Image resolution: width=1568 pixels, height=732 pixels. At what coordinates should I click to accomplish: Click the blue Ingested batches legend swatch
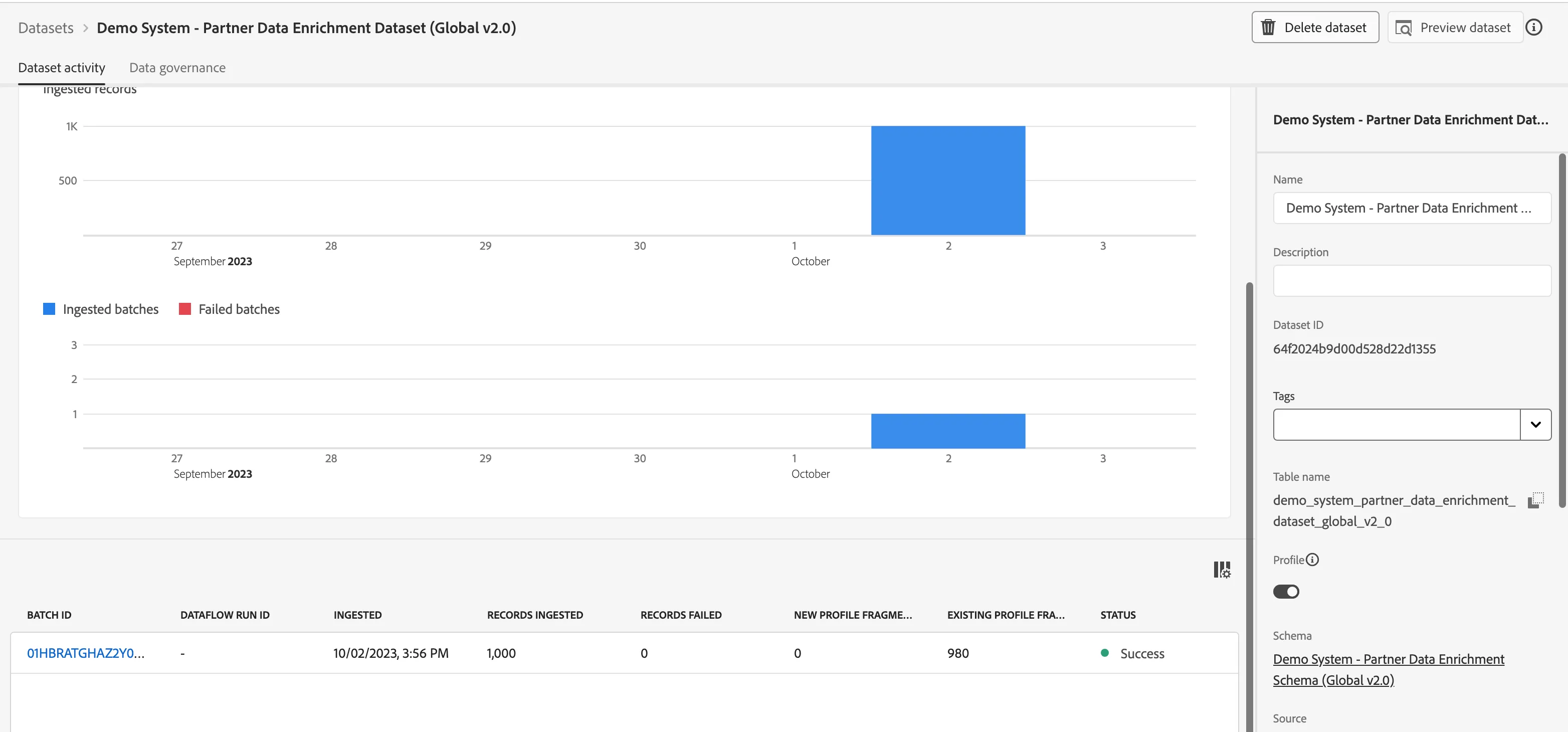pos(49,309)
